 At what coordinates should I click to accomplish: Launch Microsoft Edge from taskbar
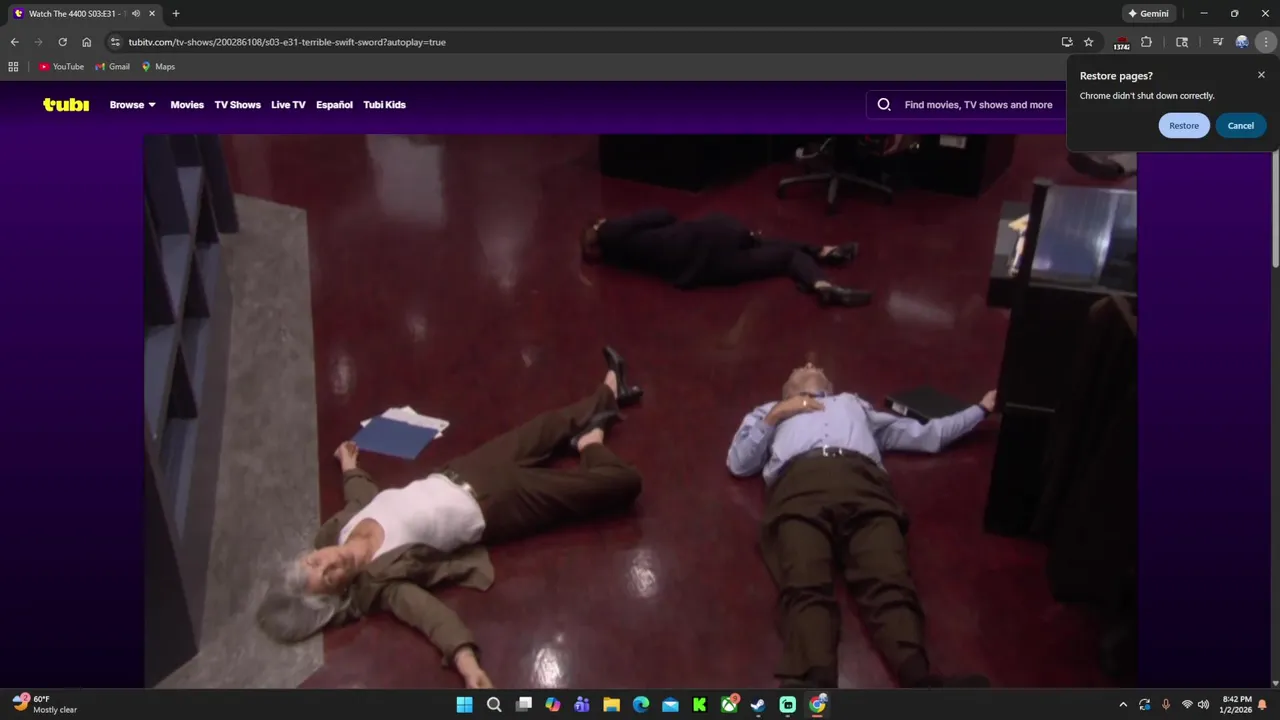pyautogui.click(x=641, y=705)
